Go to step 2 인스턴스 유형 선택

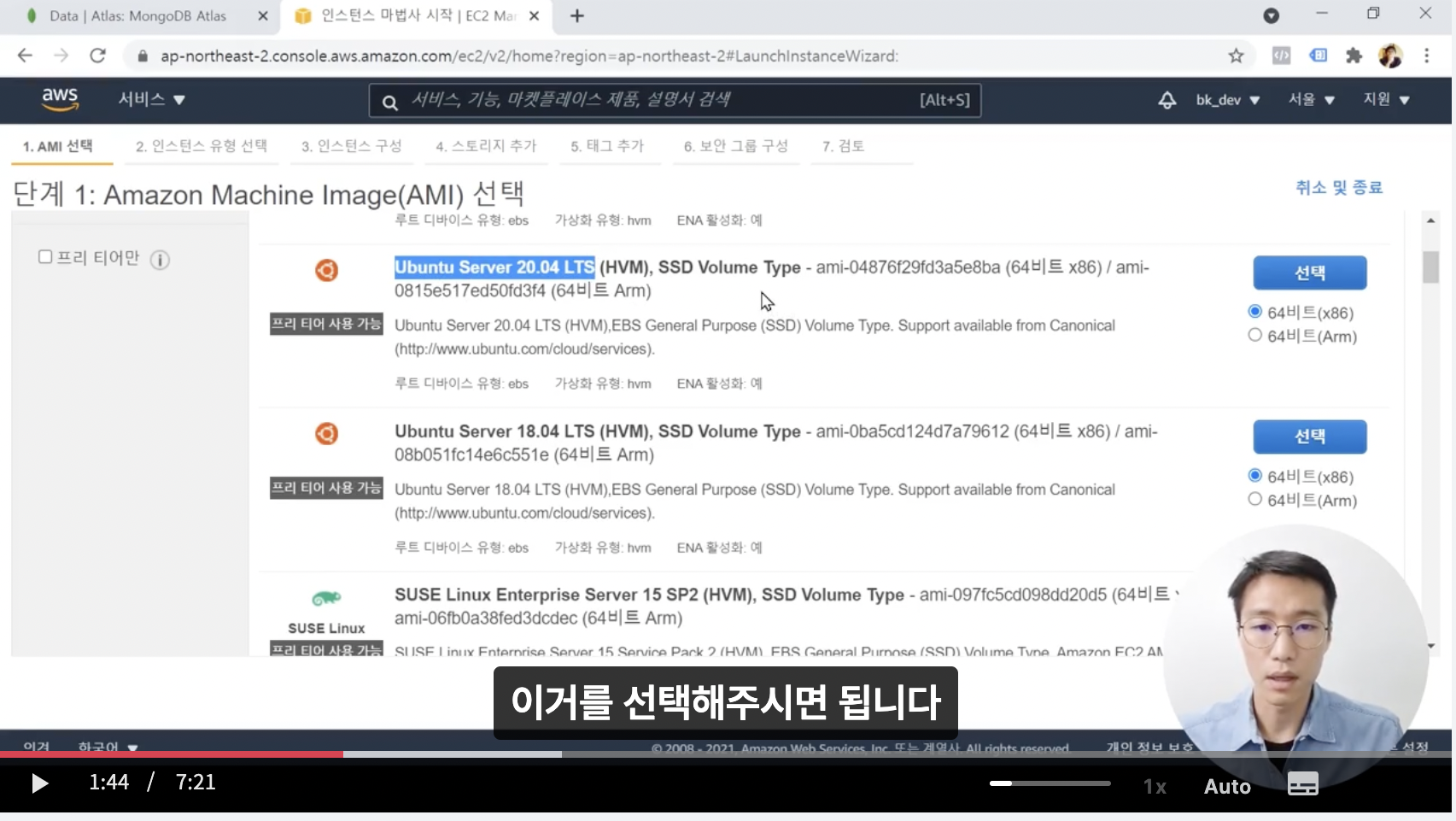(x=202, y=146)
